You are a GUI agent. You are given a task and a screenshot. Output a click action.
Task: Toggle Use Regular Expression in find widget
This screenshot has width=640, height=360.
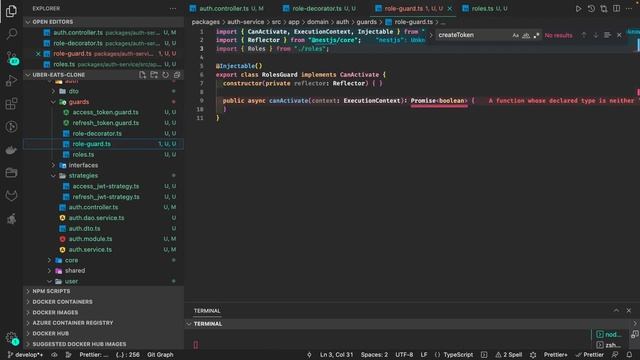(x=536, y=36)
